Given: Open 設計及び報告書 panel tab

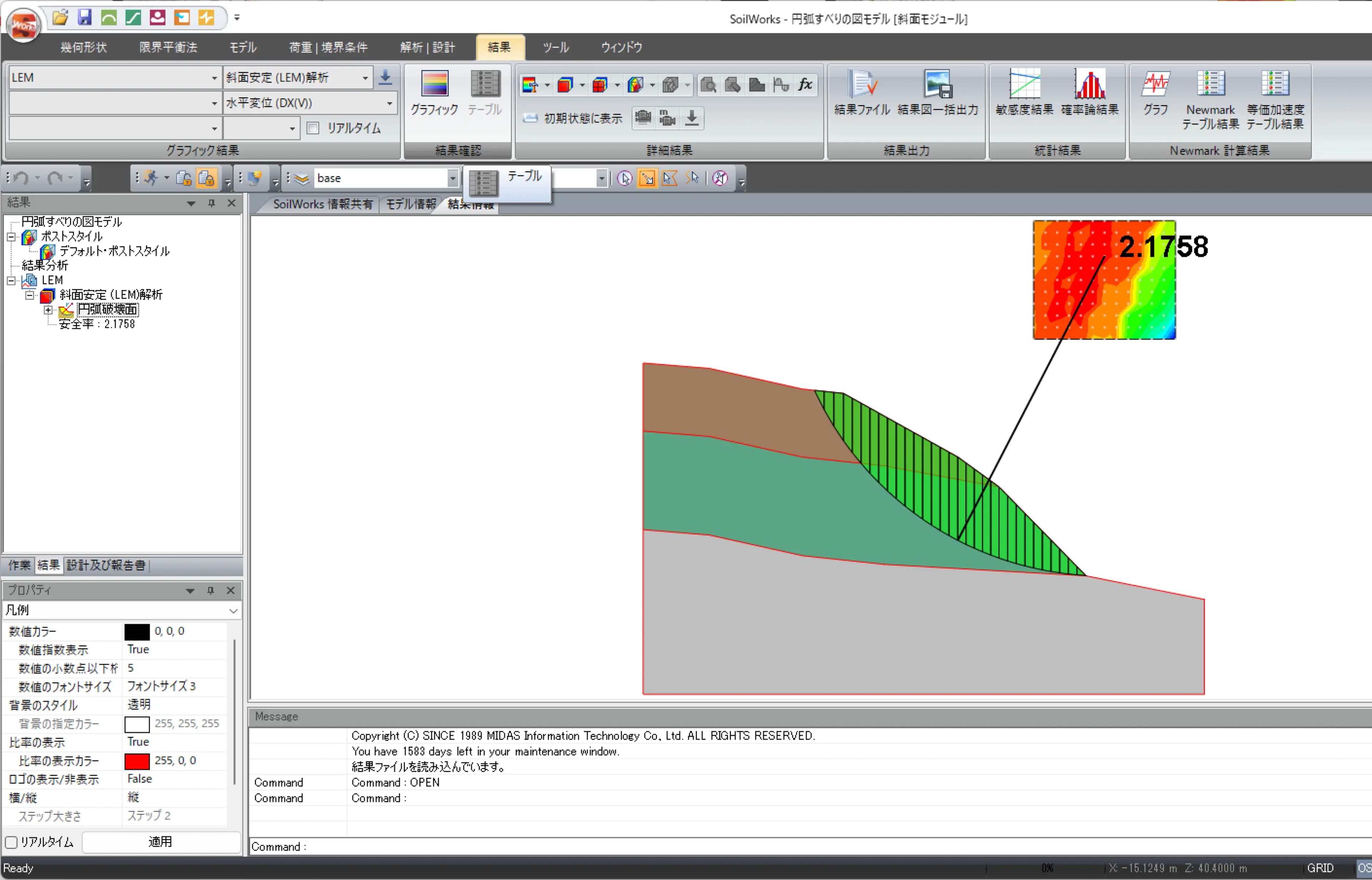Looking at the screenshot, I should [x=106, y=565].
